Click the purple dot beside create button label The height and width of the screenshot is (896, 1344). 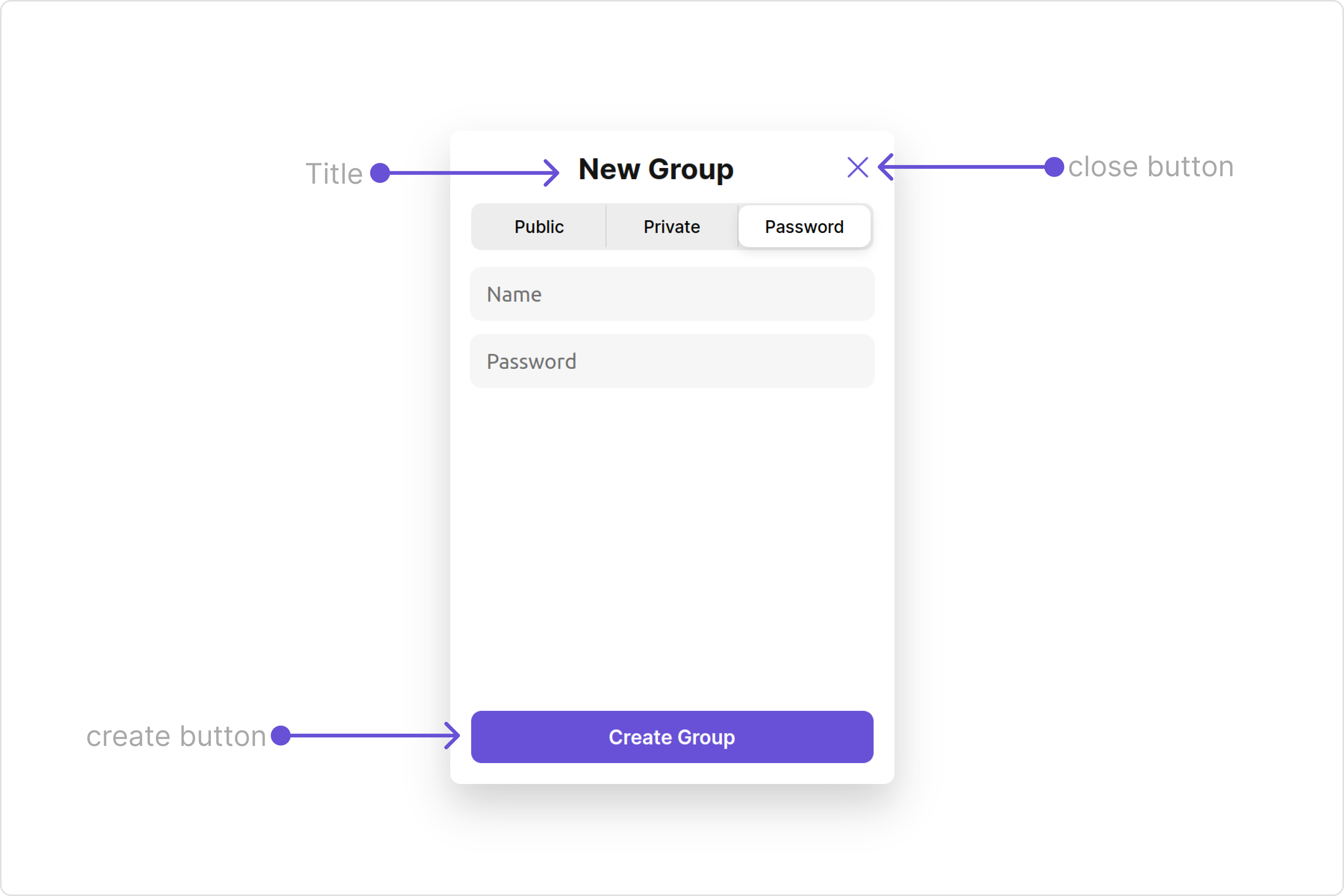(x=281, y=735)
